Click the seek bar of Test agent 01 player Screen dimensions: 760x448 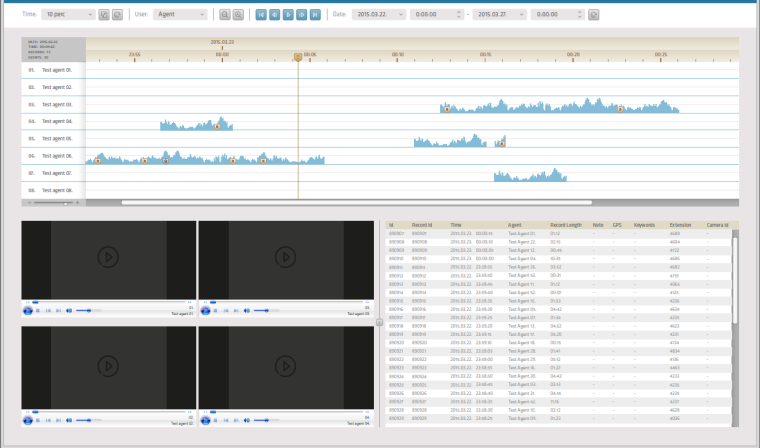tap(109, 303)
